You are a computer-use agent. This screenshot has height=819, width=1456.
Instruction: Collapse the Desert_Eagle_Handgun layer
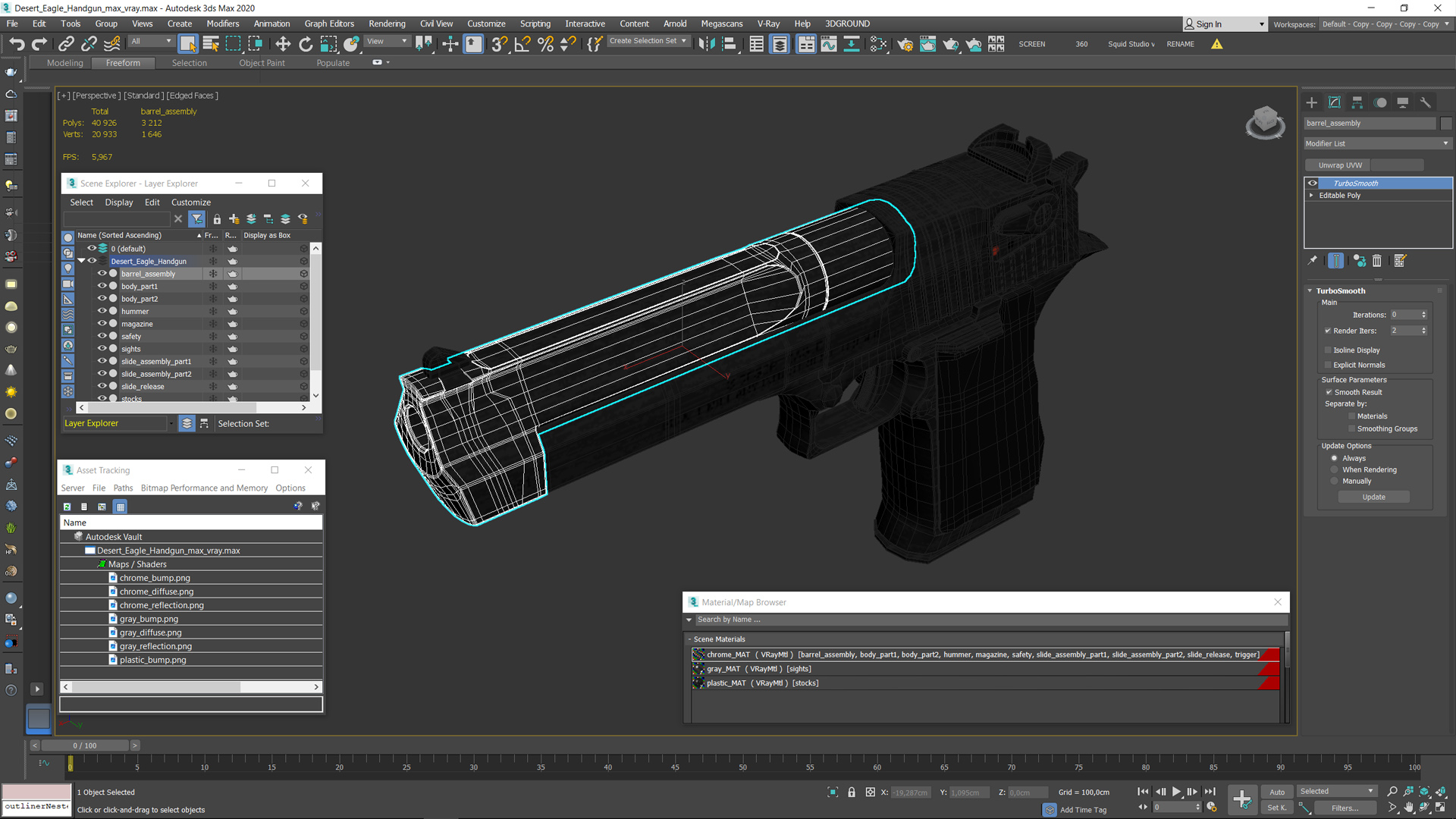tap(81, 261)
